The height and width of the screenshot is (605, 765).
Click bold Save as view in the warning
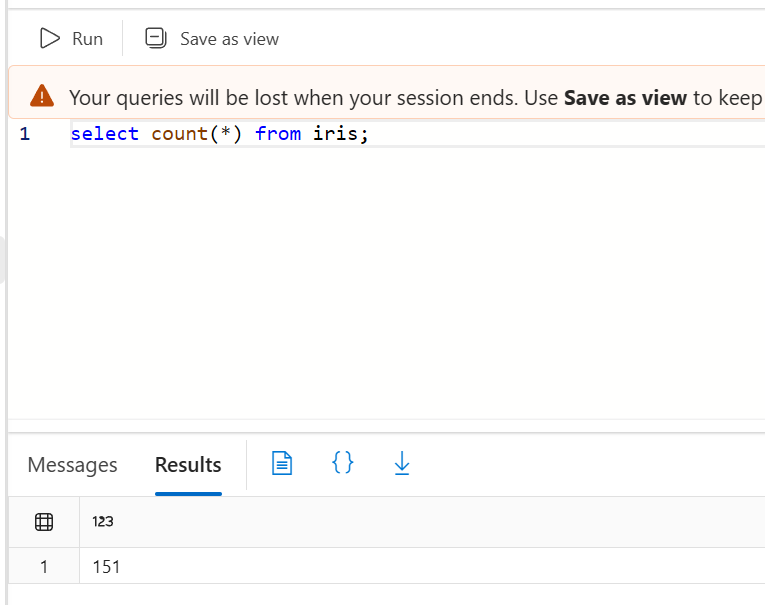(625, 98)
